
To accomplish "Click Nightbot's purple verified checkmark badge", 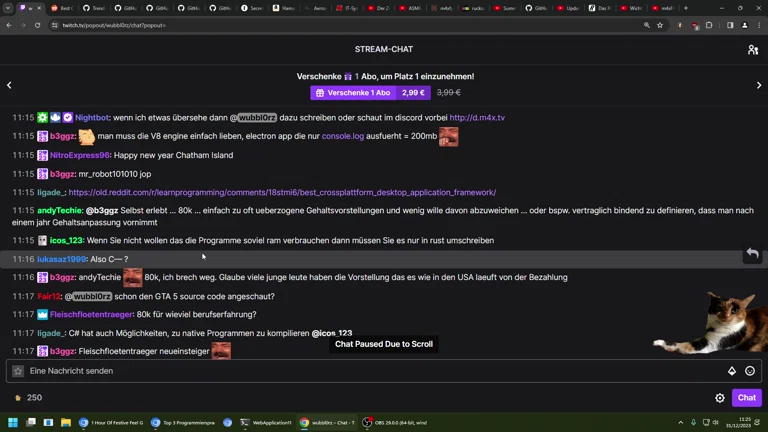I will click(x=68, y=118).
